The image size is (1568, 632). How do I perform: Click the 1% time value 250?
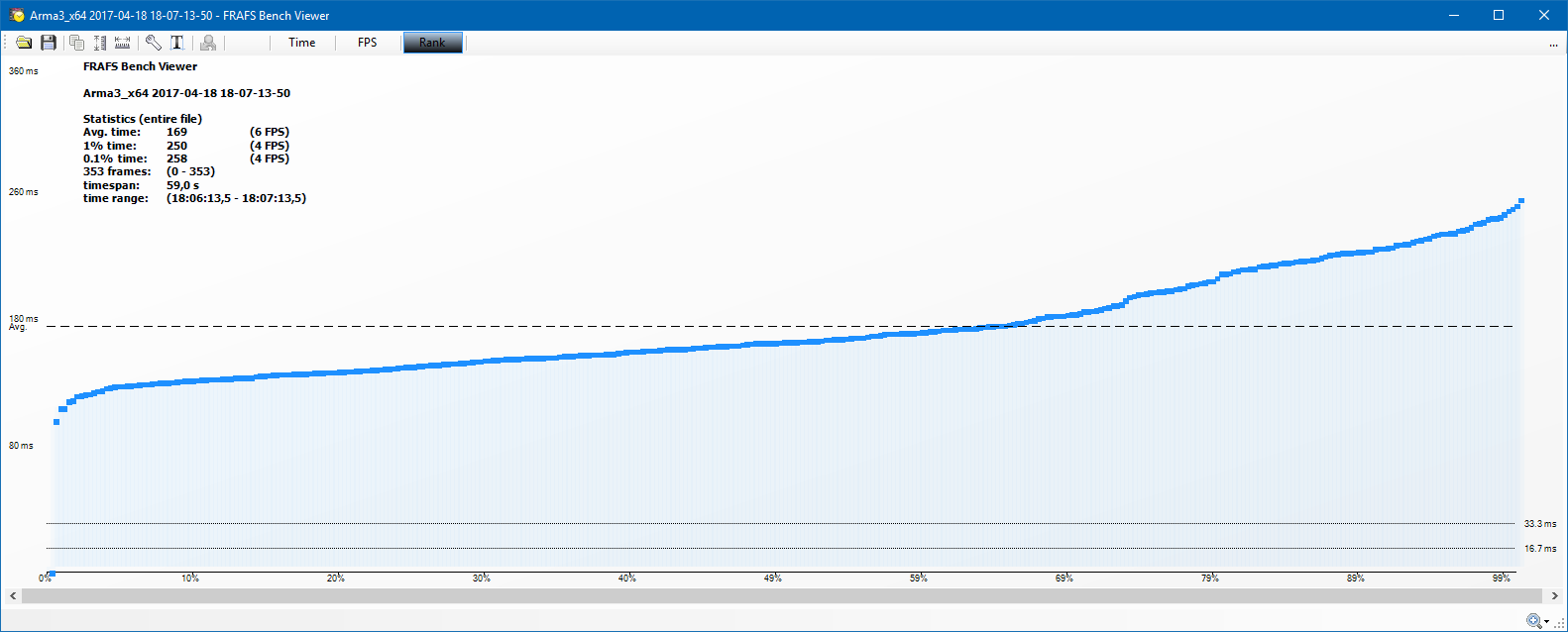click(x=176, y=146)
